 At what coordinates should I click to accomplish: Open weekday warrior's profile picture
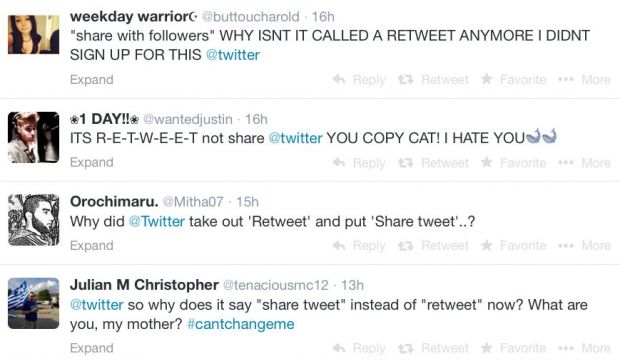coord(34,34)
